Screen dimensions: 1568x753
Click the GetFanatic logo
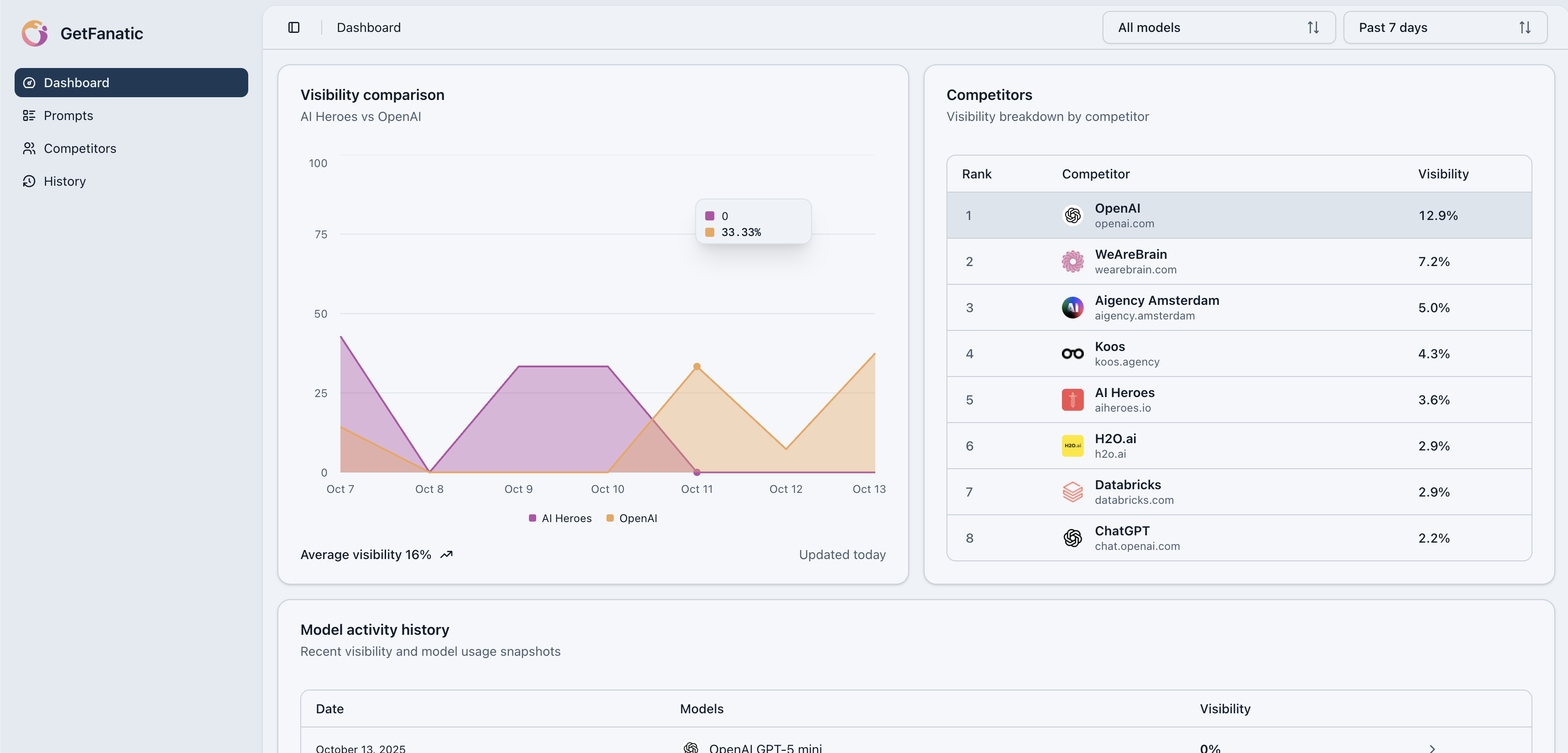click(x=35, y=33)
